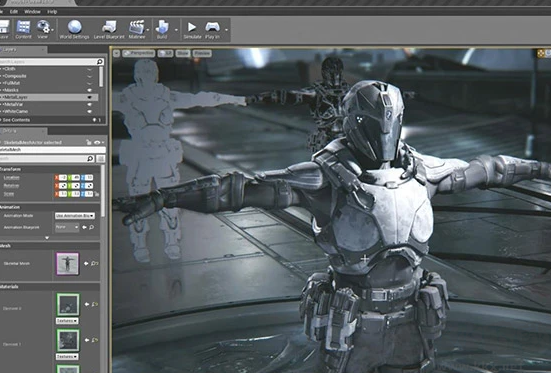Browse to Animation Blueprint with magnifier icon
Image resolution: width=551 pixels, height=373 pixels.
point(91,227)
